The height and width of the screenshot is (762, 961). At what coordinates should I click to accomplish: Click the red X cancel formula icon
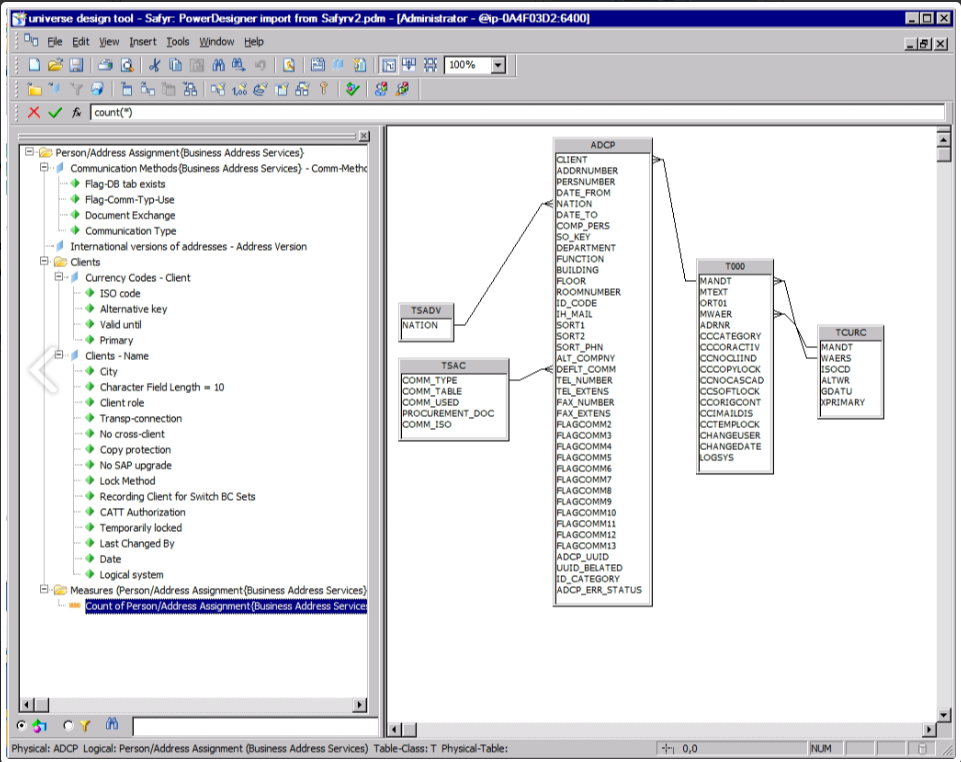[x=34, y=113]
